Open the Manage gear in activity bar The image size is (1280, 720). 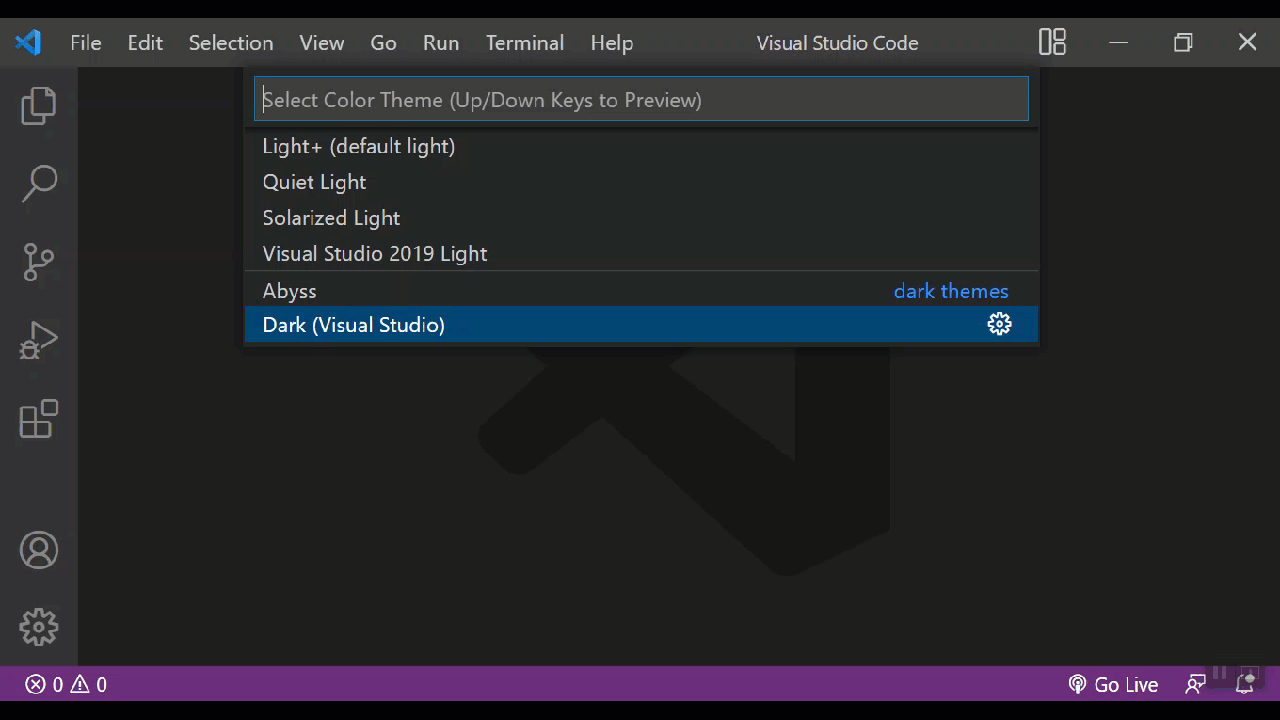tap(39, 627)
